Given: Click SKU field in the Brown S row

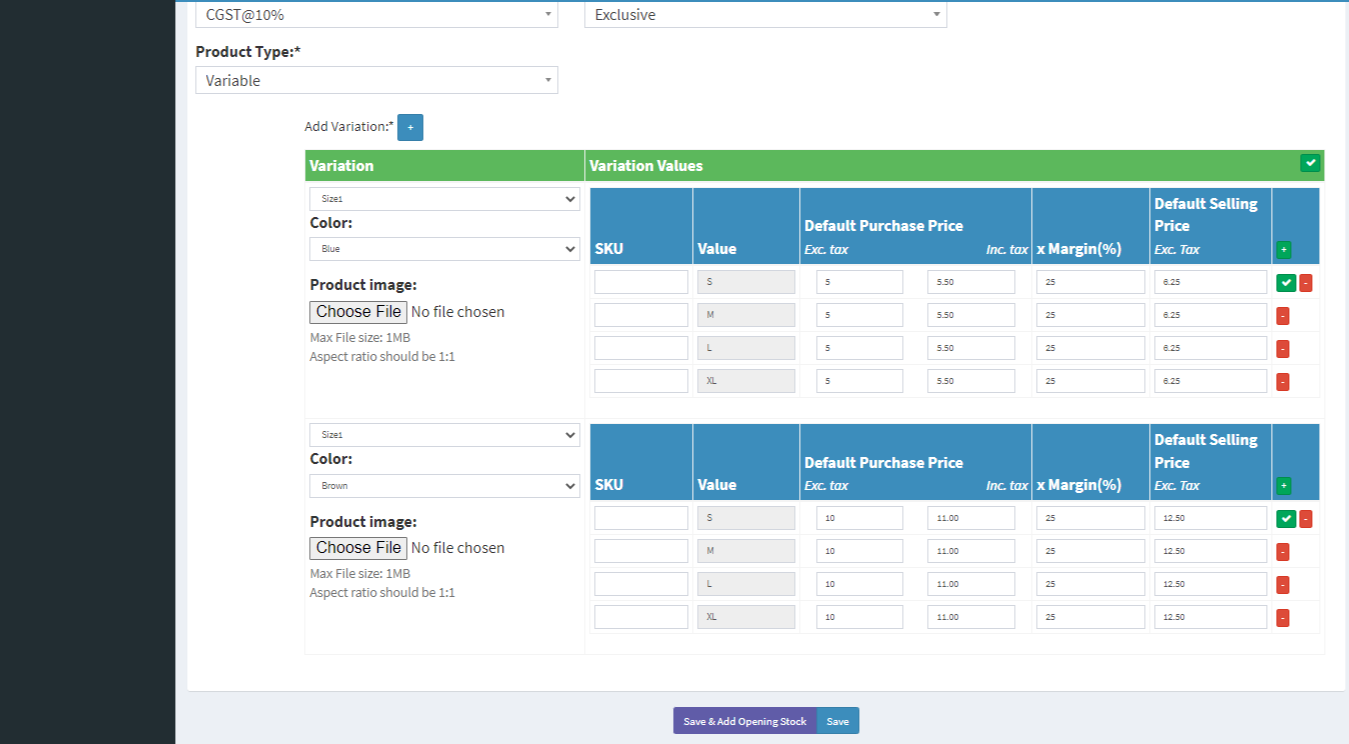Looking at the screenshot, I should (x=641, y=518).
